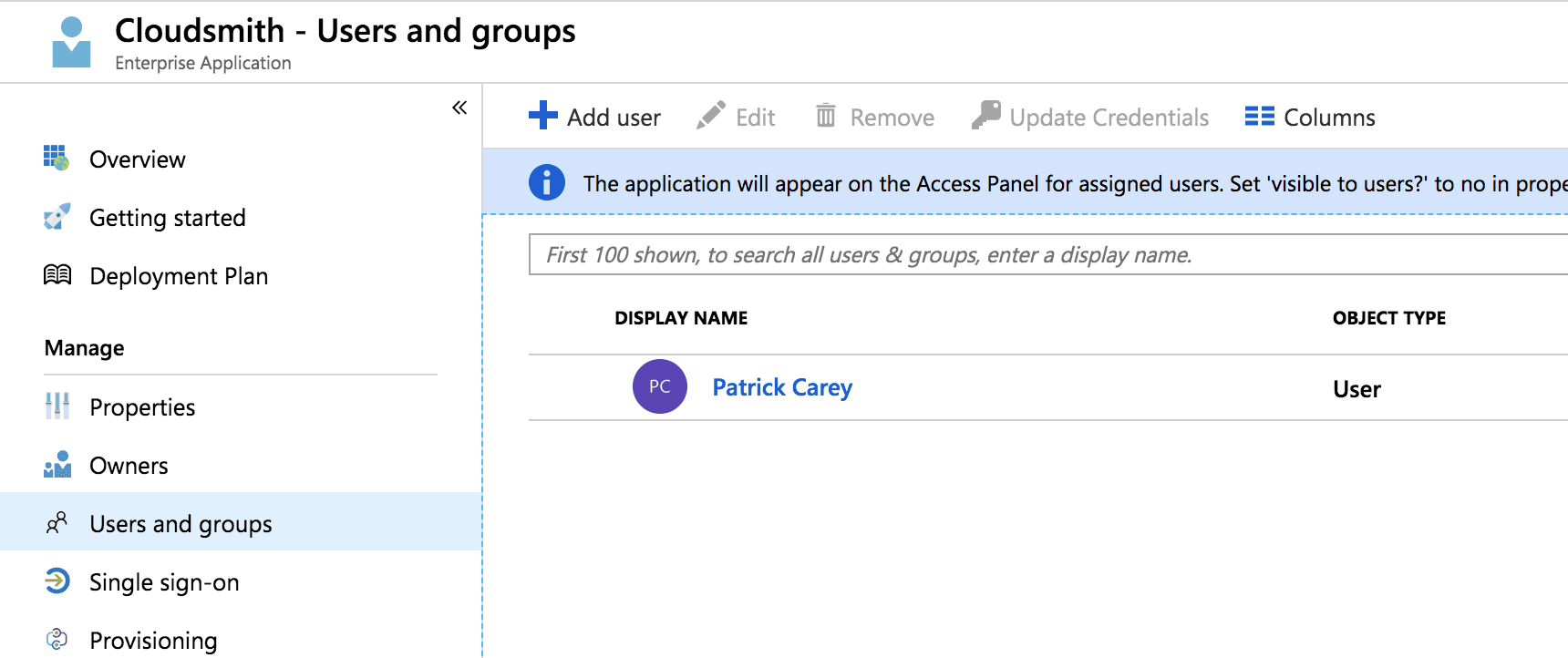Open the Columns chooser
The image size is (1568, 658).
[1310, 118]
